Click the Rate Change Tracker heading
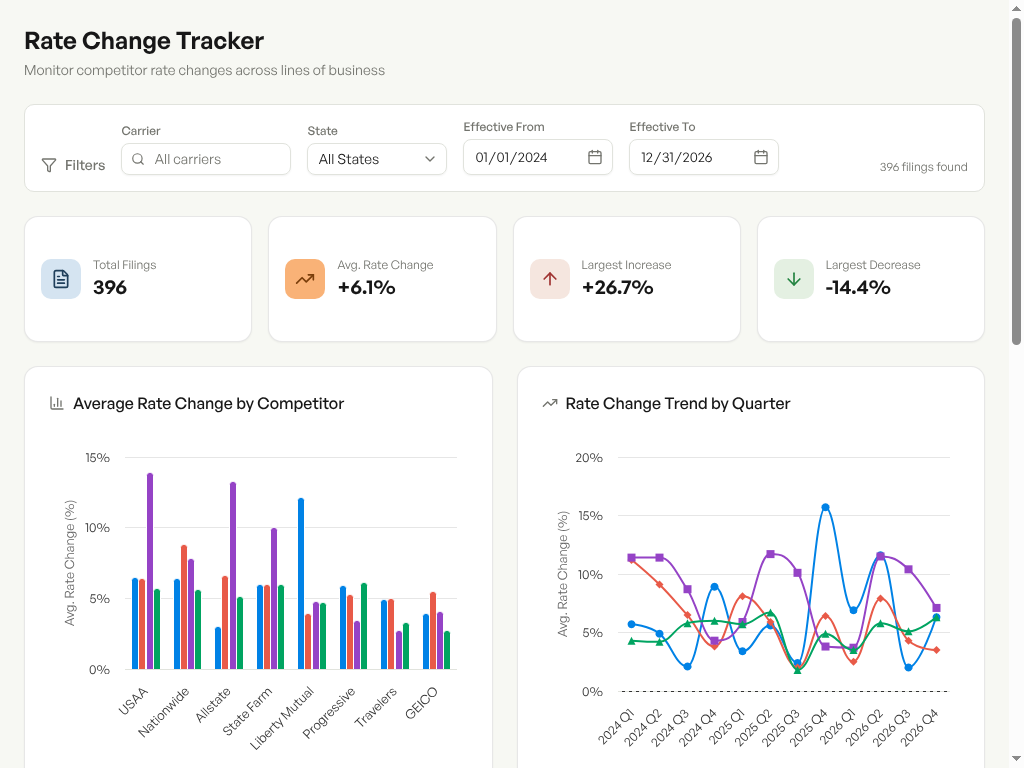 tap(144, 41)
